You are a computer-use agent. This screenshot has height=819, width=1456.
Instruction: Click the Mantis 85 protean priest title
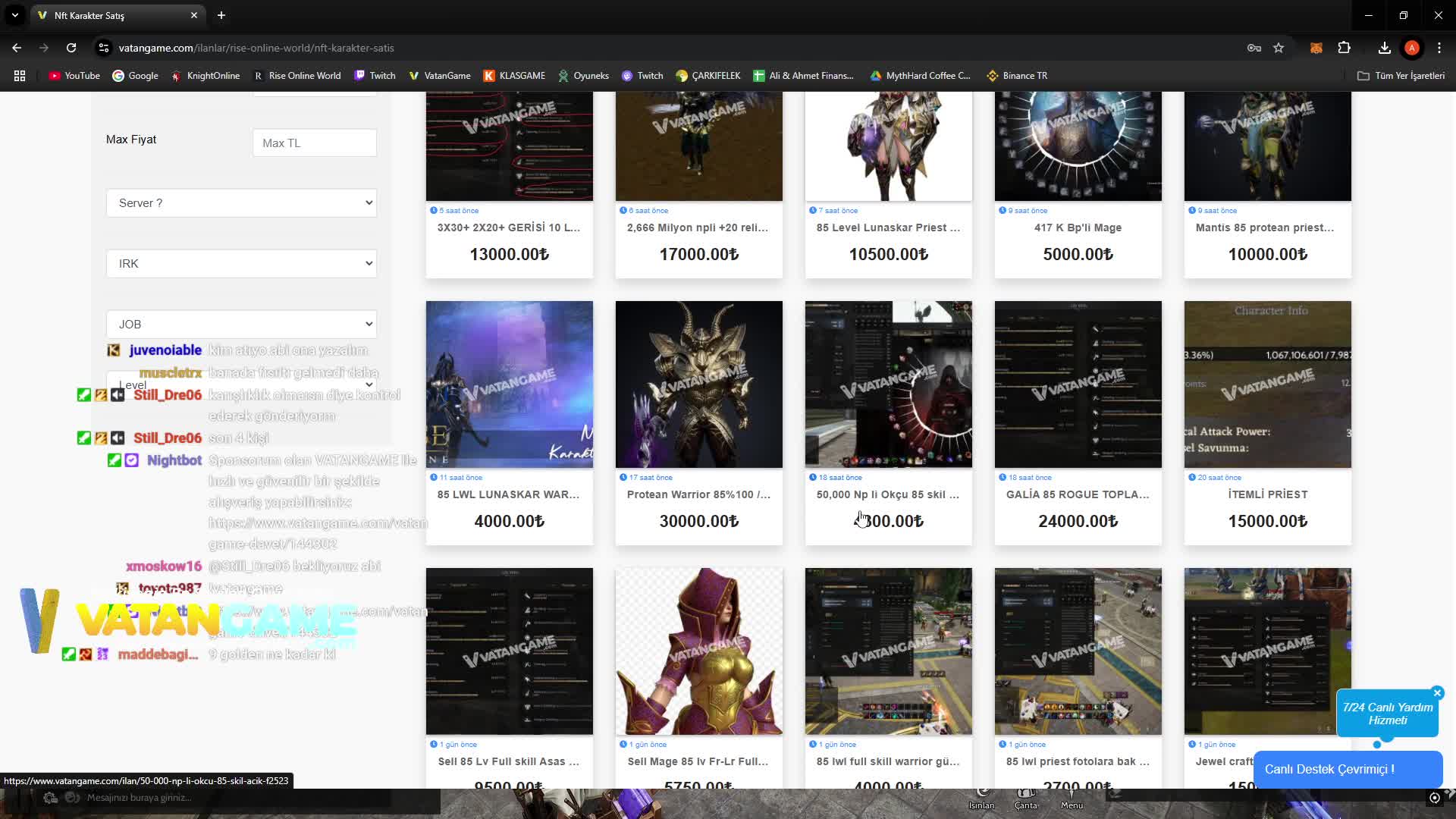(1265, 227)
